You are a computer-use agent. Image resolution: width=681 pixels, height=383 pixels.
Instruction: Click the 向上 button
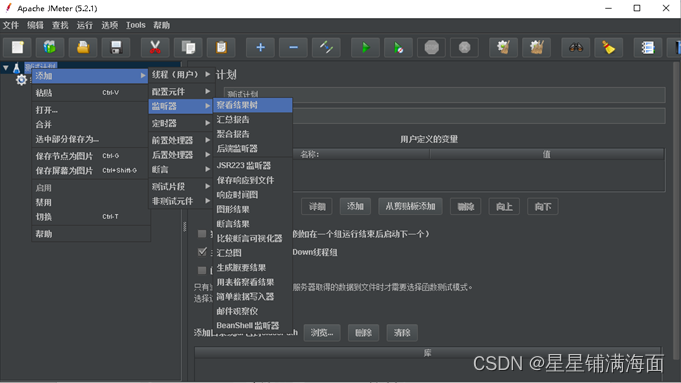pyautogui.click(x=504, y=207)
